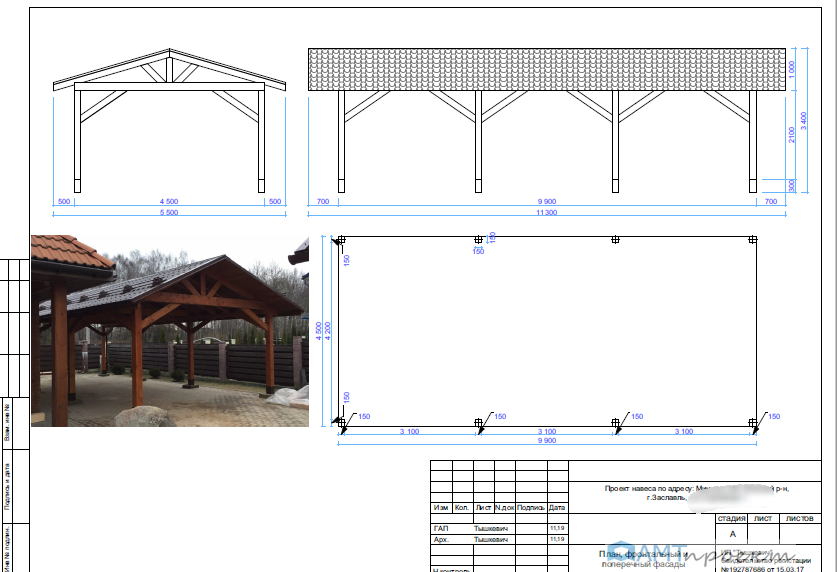Select the 11 300 overall length dimension

tap(546, 213)
